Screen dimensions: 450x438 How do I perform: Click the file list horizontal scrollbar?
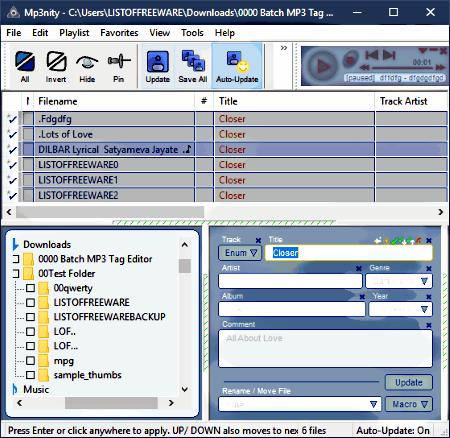click(110, 212)
